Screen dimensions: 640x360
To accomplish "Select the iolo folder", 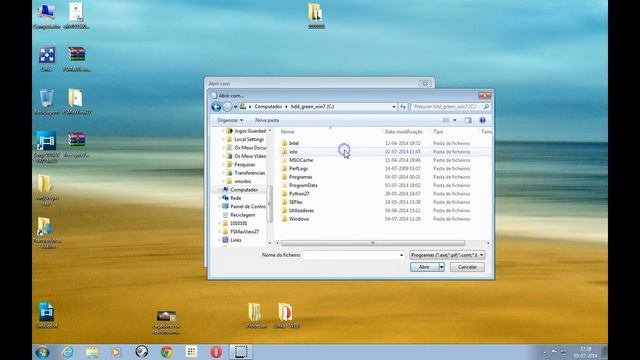I will point(293,152).
